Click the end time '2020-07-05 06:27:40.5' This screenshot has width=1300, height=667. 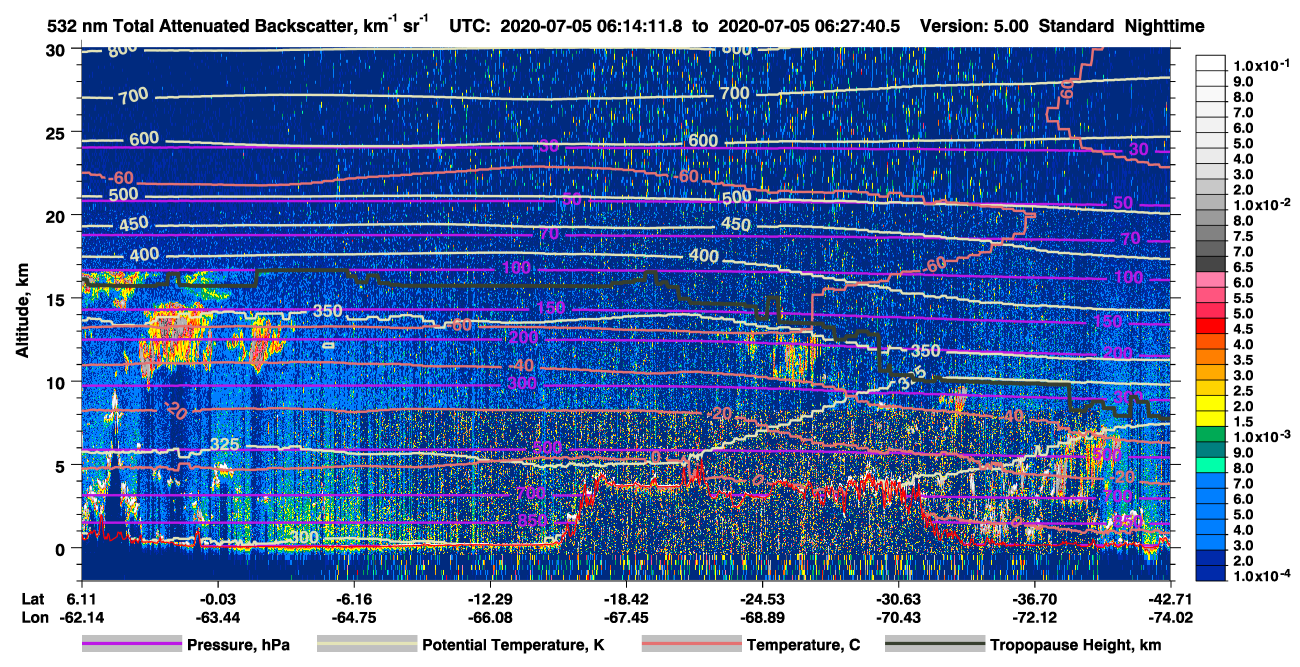click(811, 26)
